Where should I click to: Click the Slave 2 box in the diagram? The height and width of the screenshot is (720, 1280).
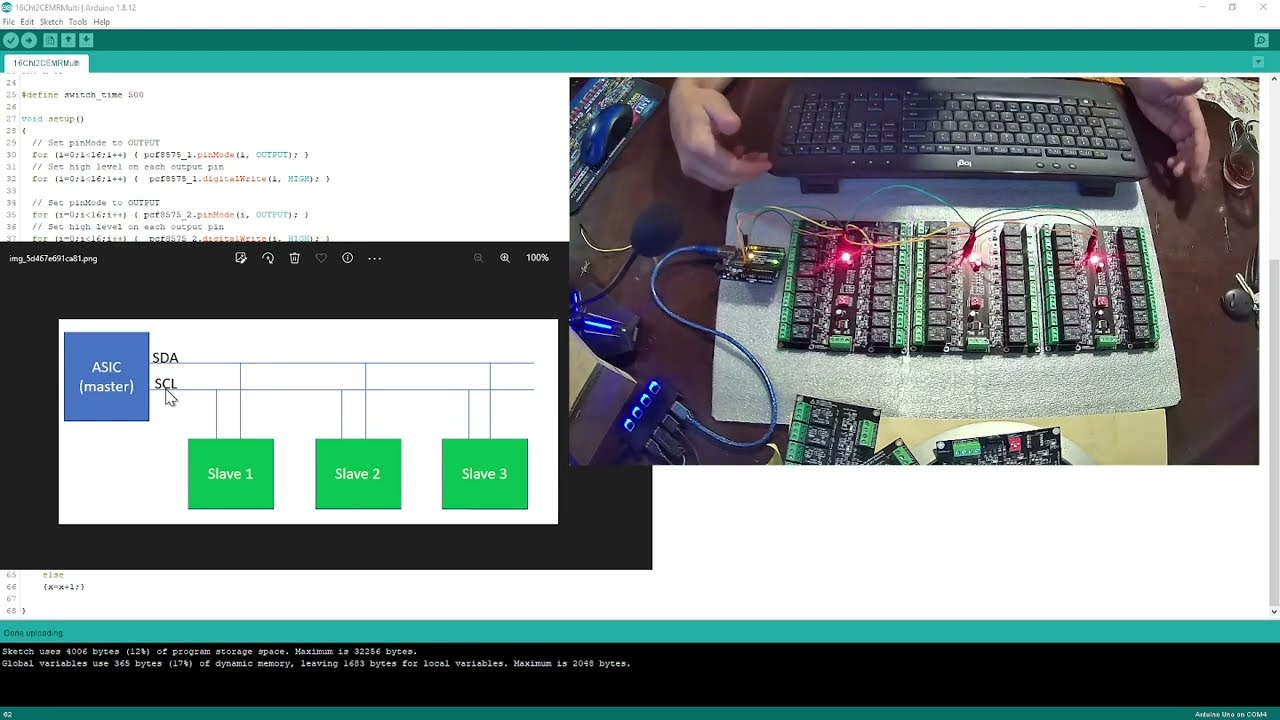tap(358, 474)
